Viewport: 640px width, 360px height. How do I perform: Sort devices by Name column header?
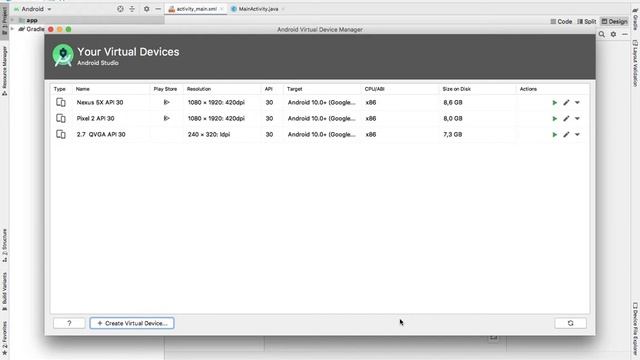tap(82, 89)
